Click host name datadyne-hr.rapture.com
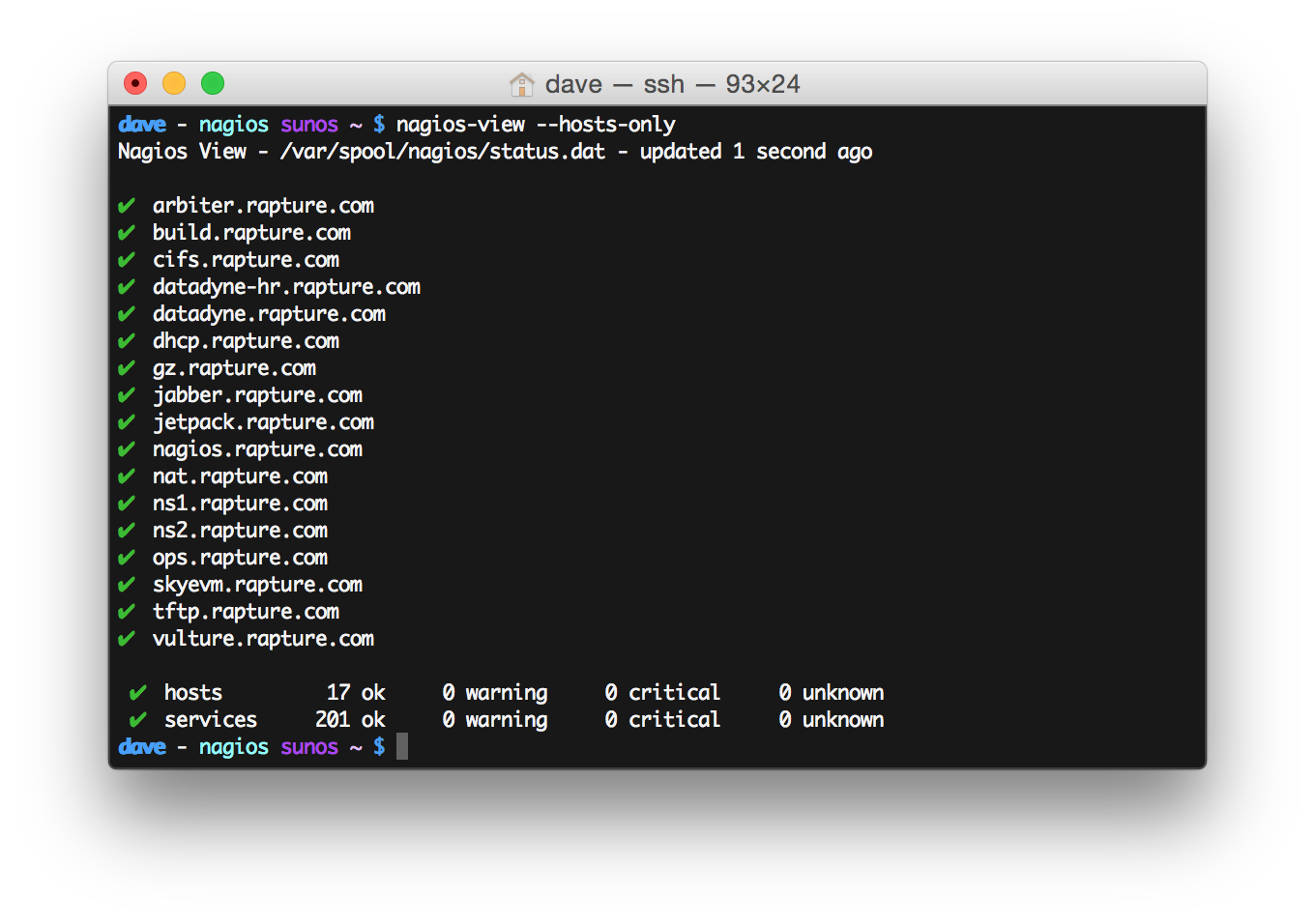Image resolution: width=1315 pixels, height=924 pixels. point(286,287)
